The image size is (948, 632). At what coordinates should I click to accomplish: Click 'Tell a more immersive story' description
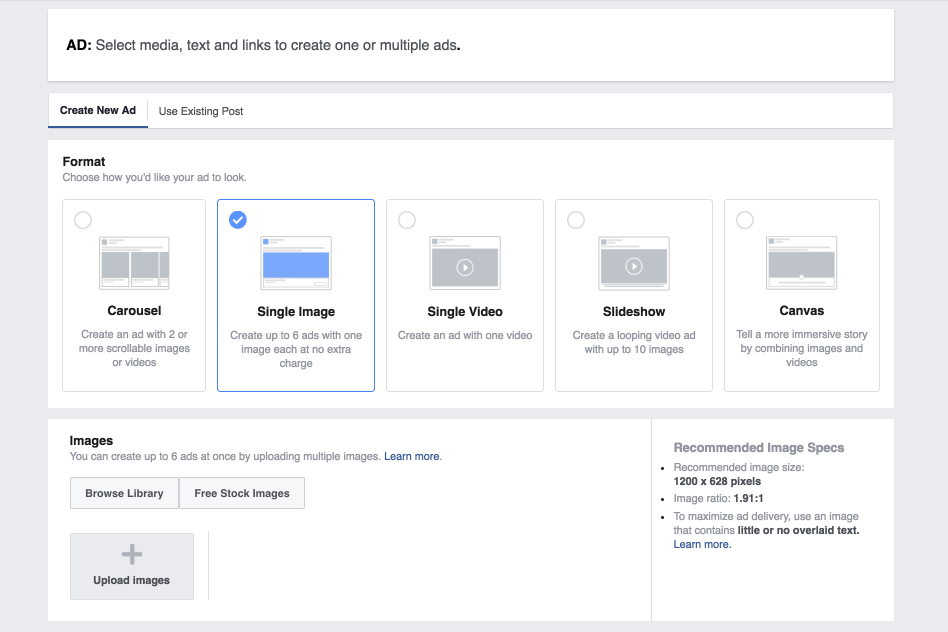[x=802, y=348]
